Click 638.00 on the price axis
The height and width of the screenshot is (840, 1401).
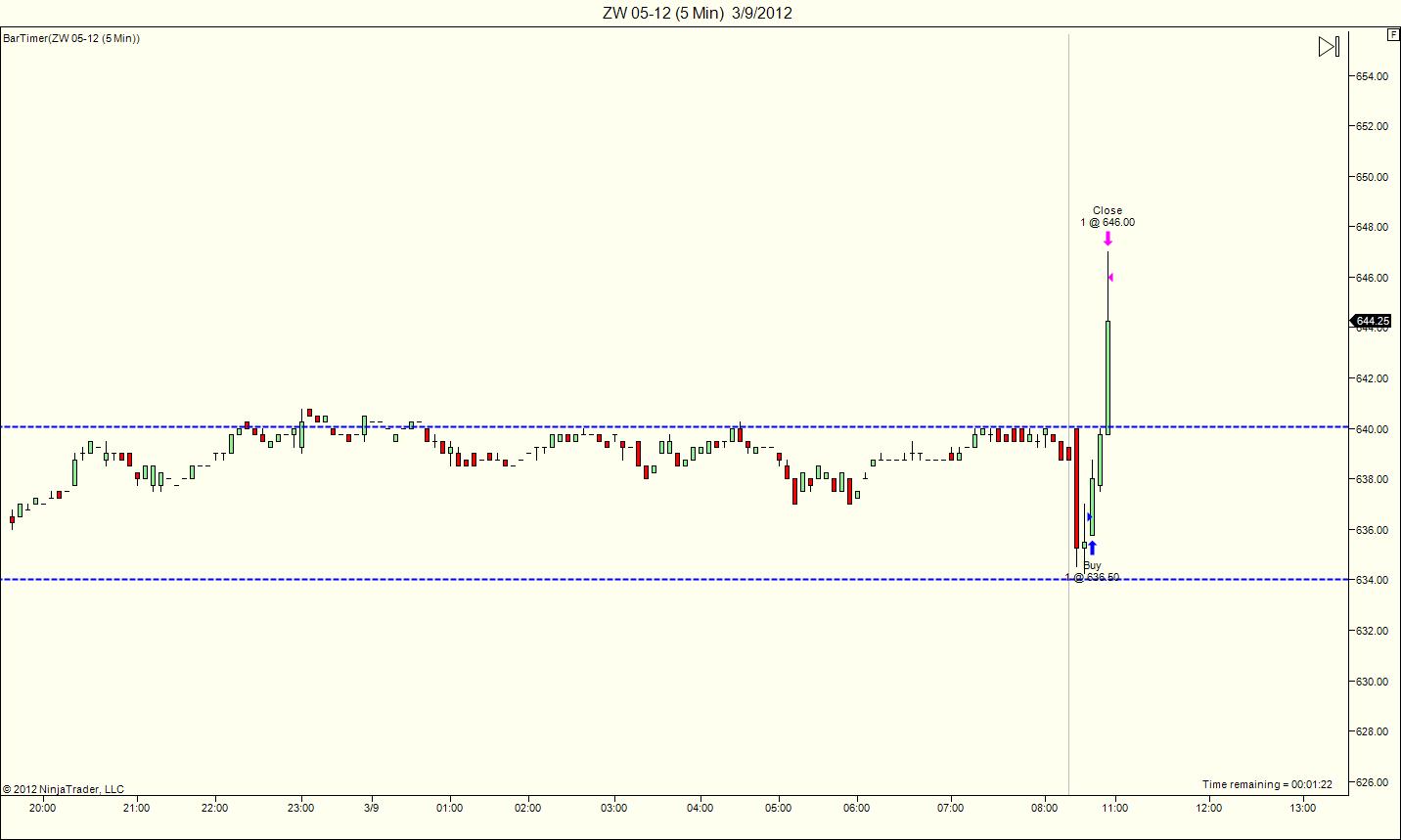point(1372,479)
